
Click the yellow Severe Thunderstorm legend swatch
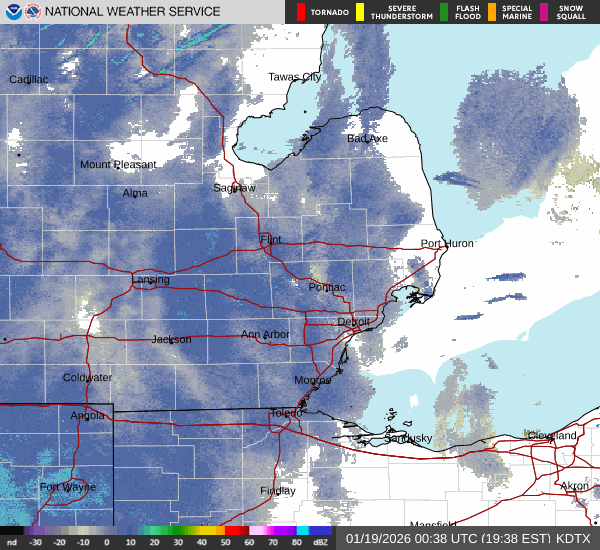[360, 12]
